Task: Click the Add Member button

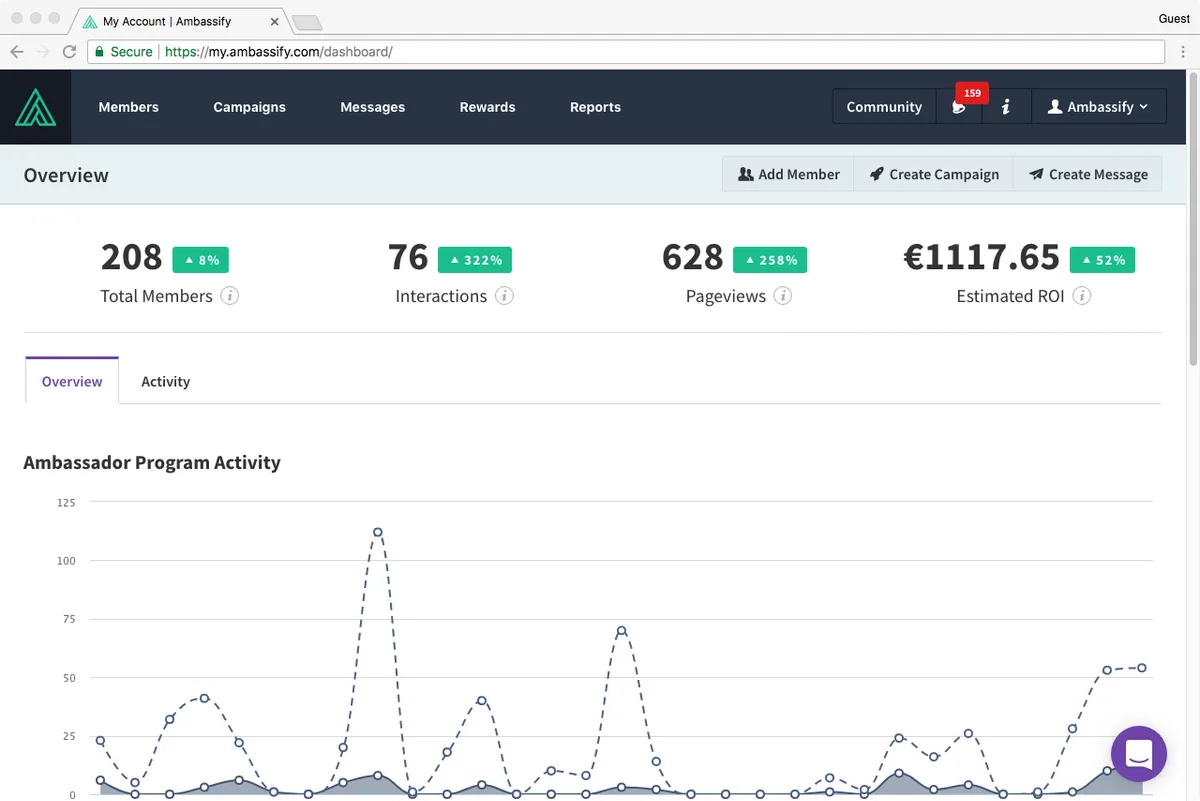Action: [788, 174]
